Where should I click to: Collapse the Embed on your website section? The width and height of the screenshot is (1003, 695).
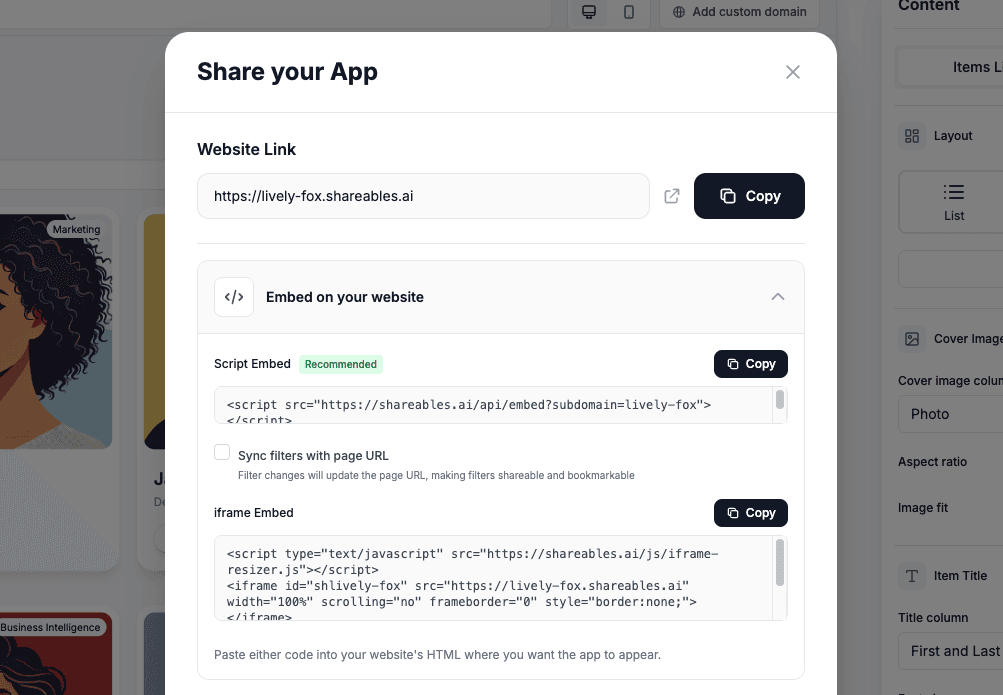click(x=777, y=296)
